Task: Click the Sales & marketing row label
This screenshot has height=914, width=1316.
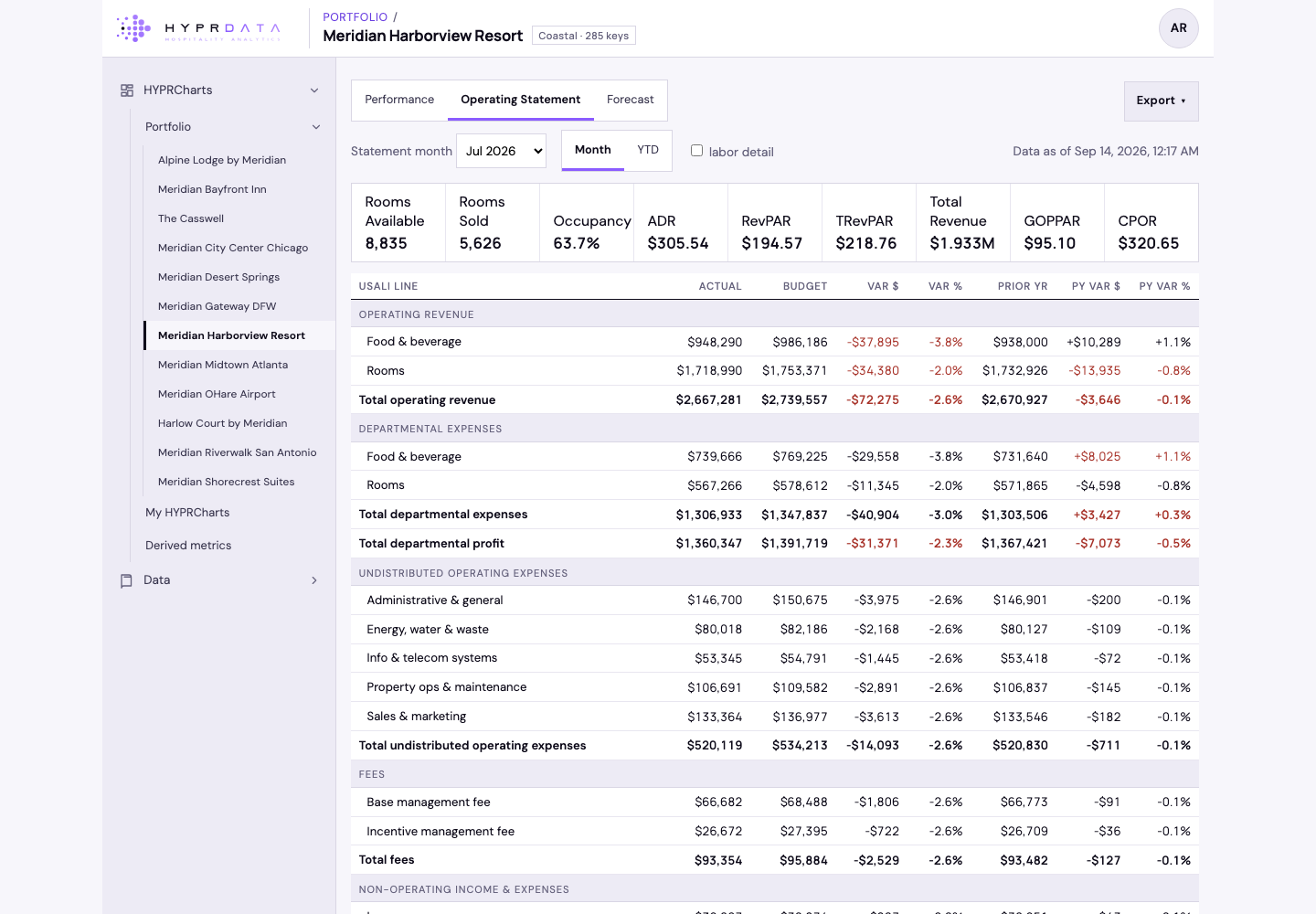Action: coord(416,717)
